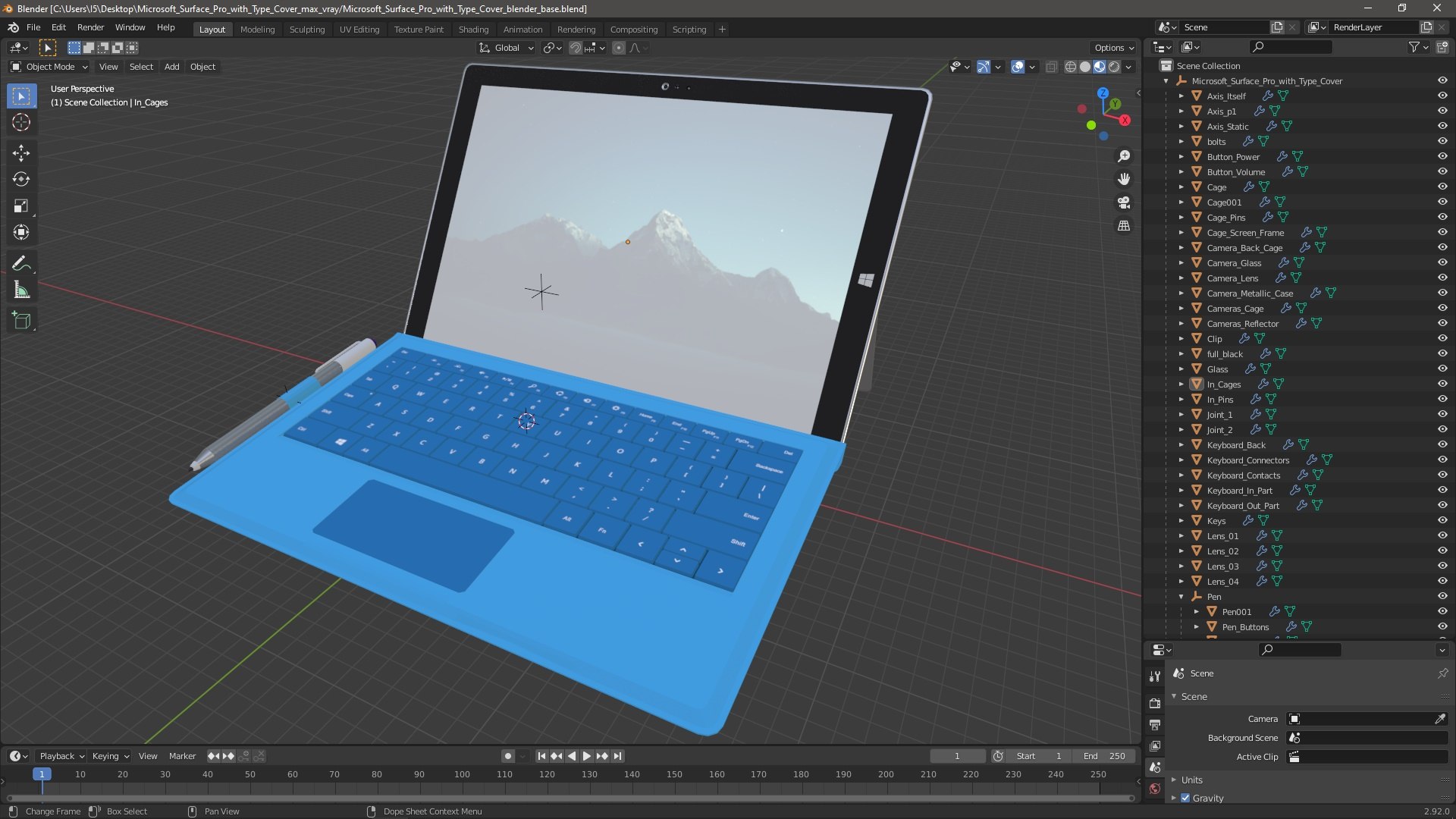Click the camera eyedropper icon
Image resolution: width=1456 pixels, height=819 pixels.
point(1440,719)
